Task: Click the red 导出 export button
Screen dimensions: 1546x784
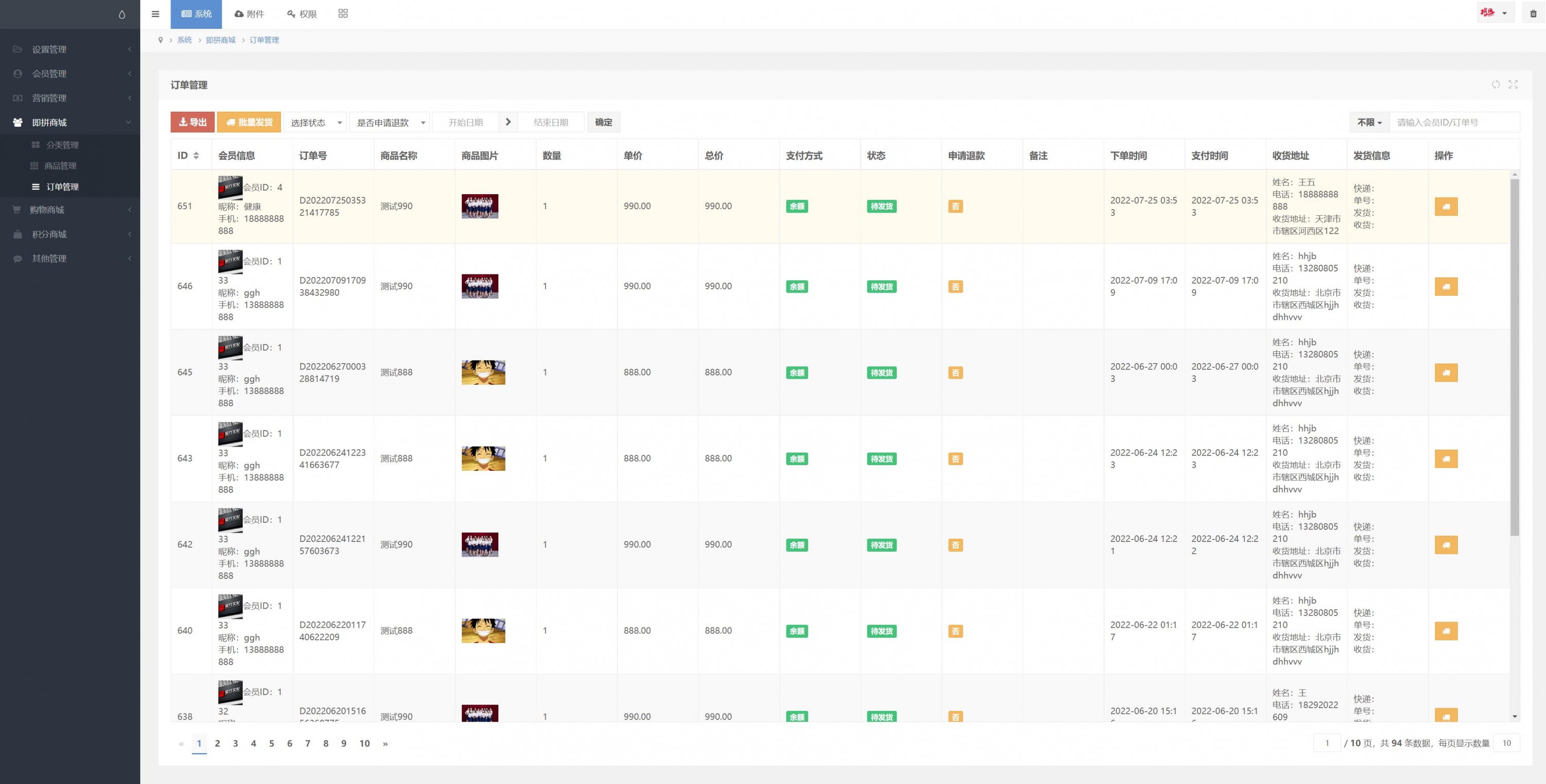Action: coord(193,123)
